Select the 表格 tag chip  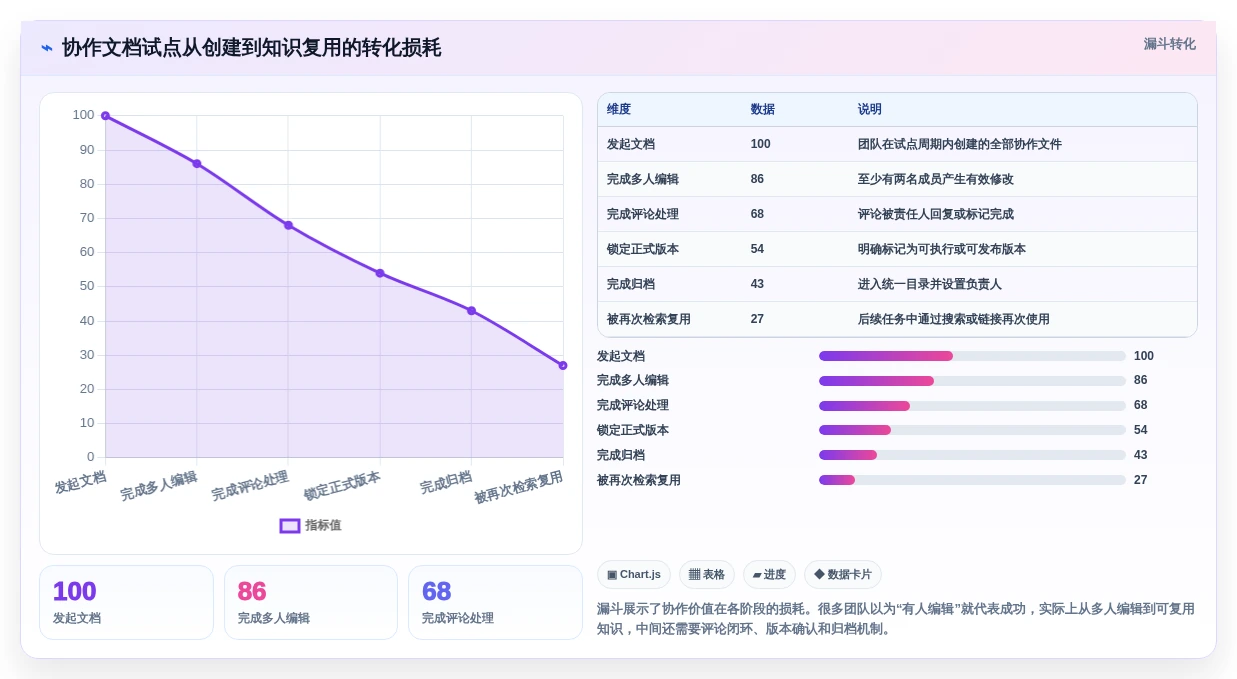click(707, 575)
